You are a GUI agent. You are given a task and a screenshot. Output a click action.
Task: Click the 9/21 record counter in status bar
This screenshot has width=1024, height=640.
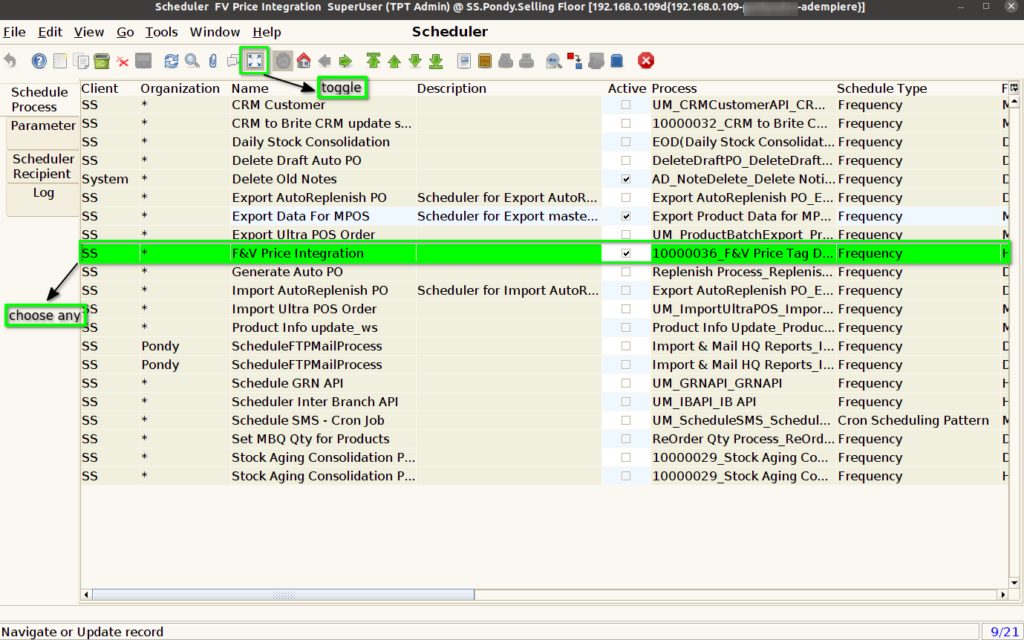click(x=1004, y=632)
